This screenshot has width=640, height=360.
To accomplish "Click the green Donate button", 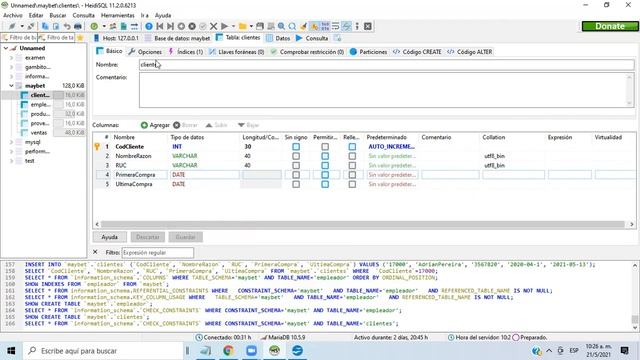I will (x=610, y=26).
